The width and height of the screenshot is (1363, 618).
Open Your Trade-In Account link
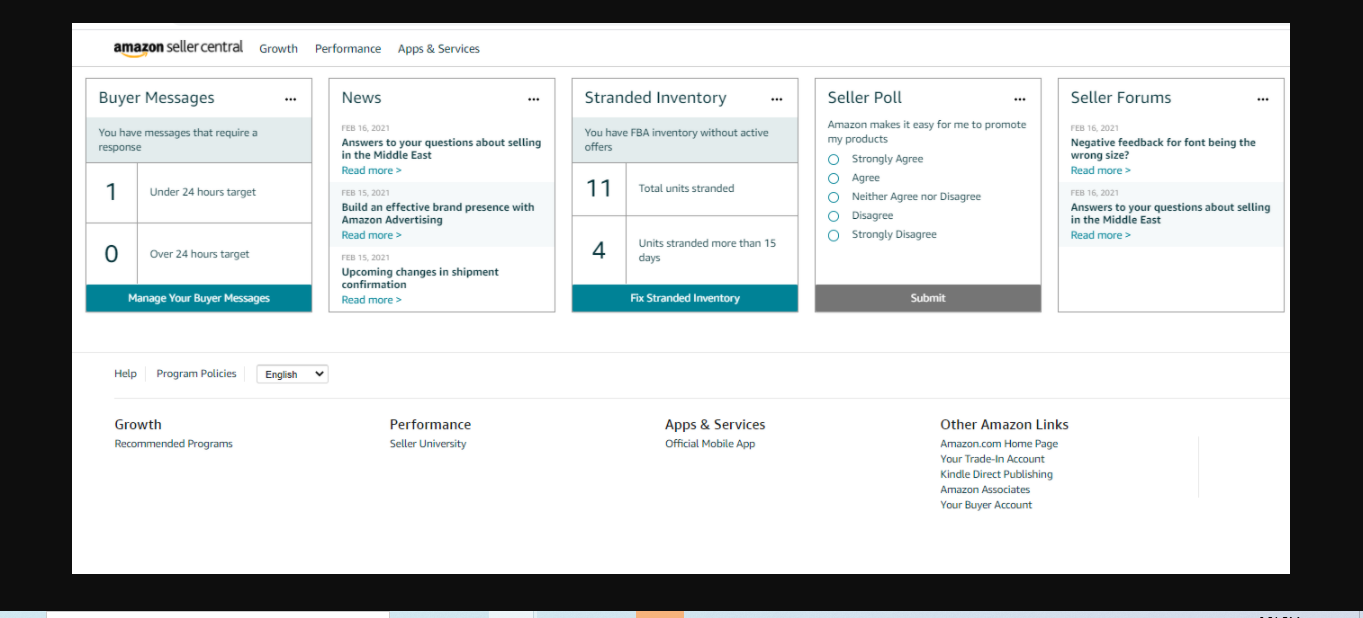992,459
